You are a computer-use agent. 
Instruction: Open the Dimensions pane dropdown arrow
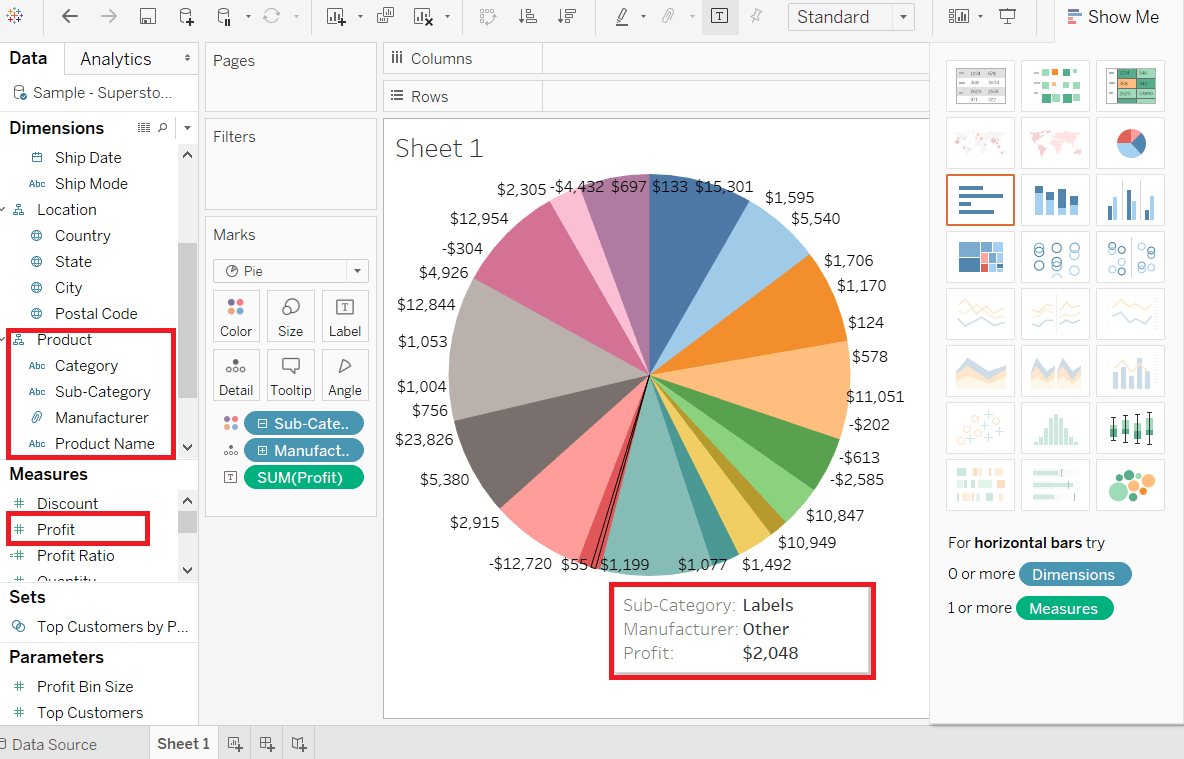pyautogui.click(x=187, y=128)
